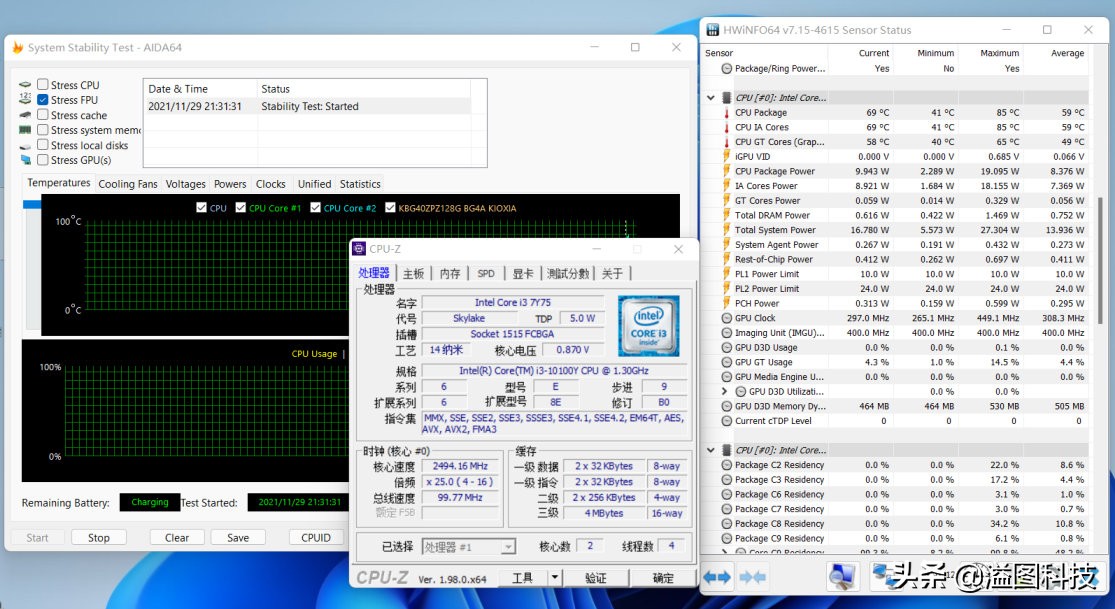
Task: Click the green Charging battery indicator
Action: [149, 502]
